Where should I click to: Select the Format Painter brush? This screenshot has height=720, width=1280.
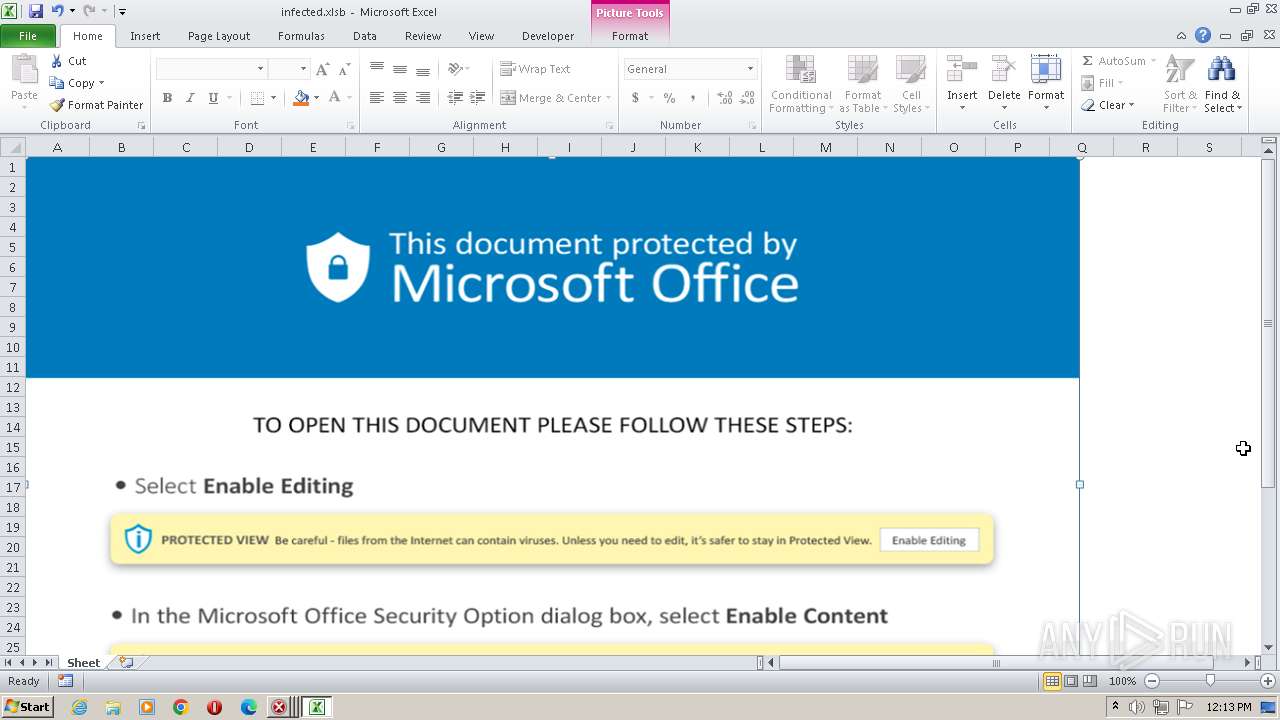point(97,105)
